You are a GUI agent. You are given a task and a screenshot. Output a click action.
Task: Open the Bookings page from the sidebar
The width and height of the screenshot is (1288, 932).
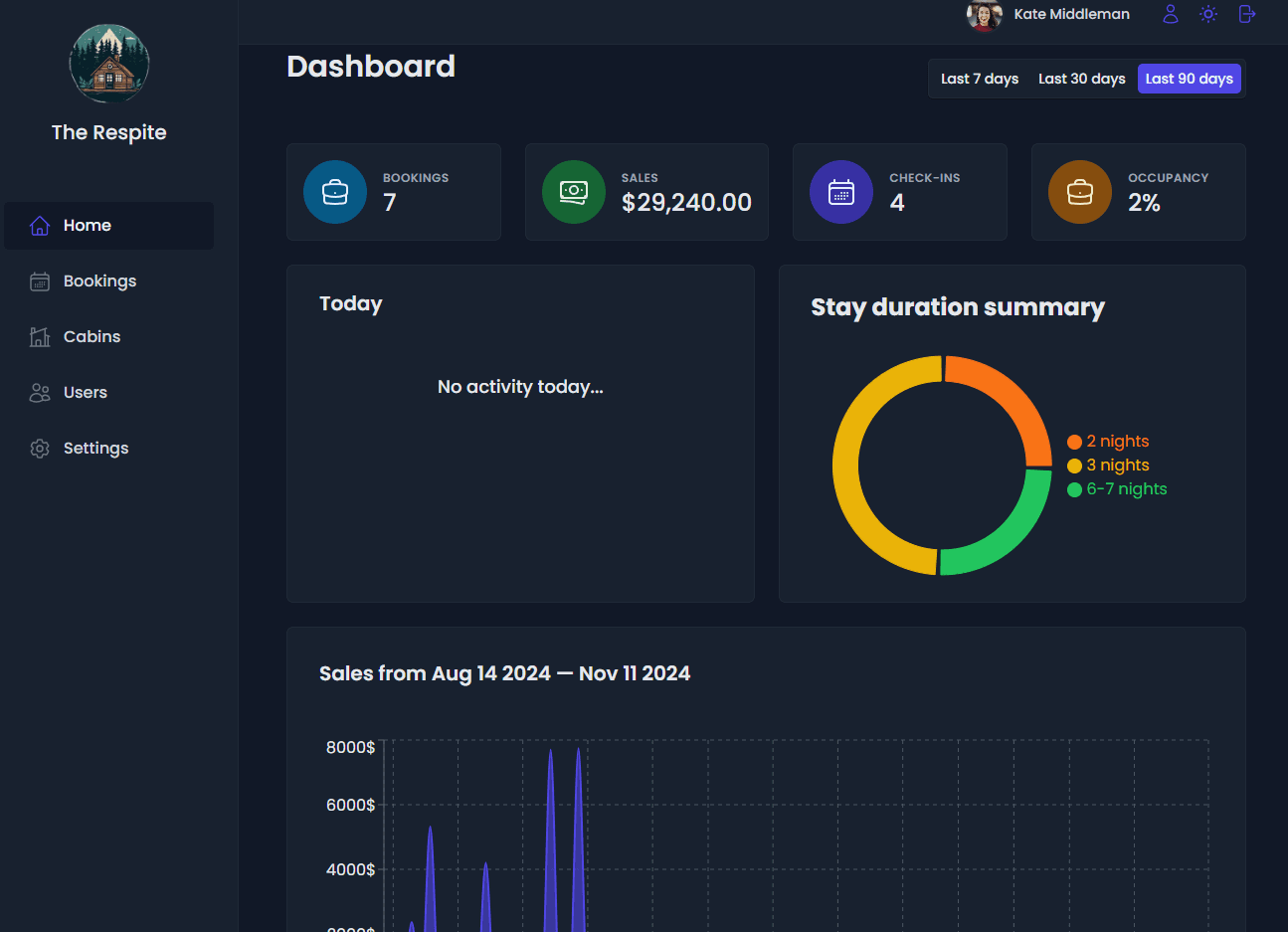(98, 280)
